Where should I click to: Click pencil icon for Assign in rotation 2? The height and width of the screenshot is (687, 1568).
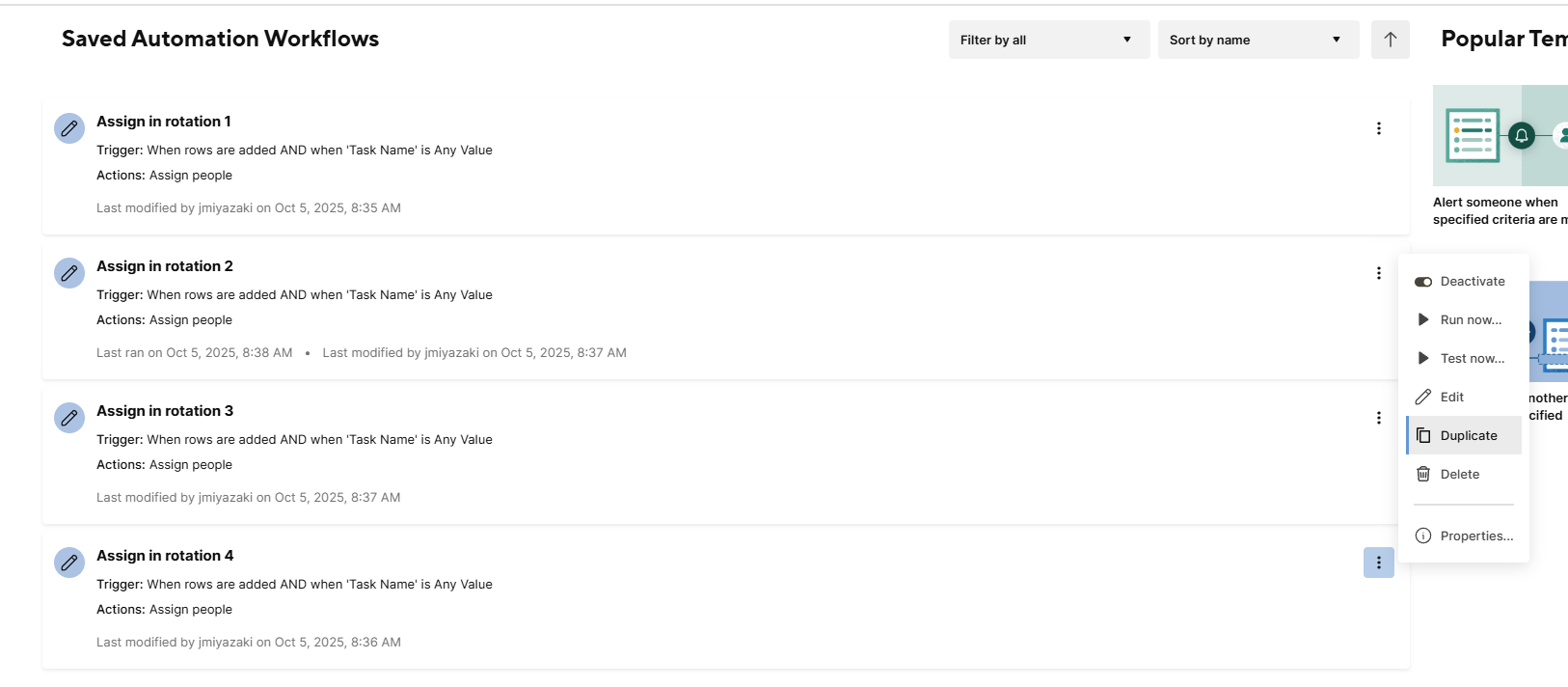coord(69,273)
